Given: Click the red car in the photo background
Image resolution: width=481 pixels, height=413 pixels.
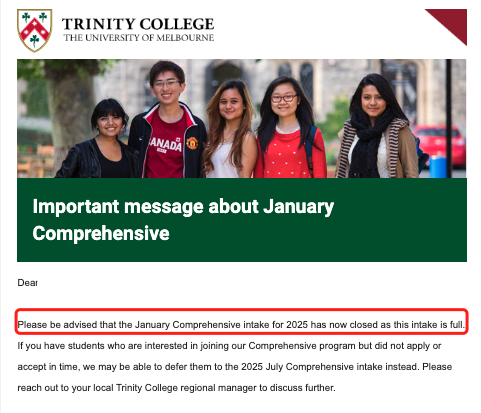Looking at the screenshot, I should (x=438, y=144).
